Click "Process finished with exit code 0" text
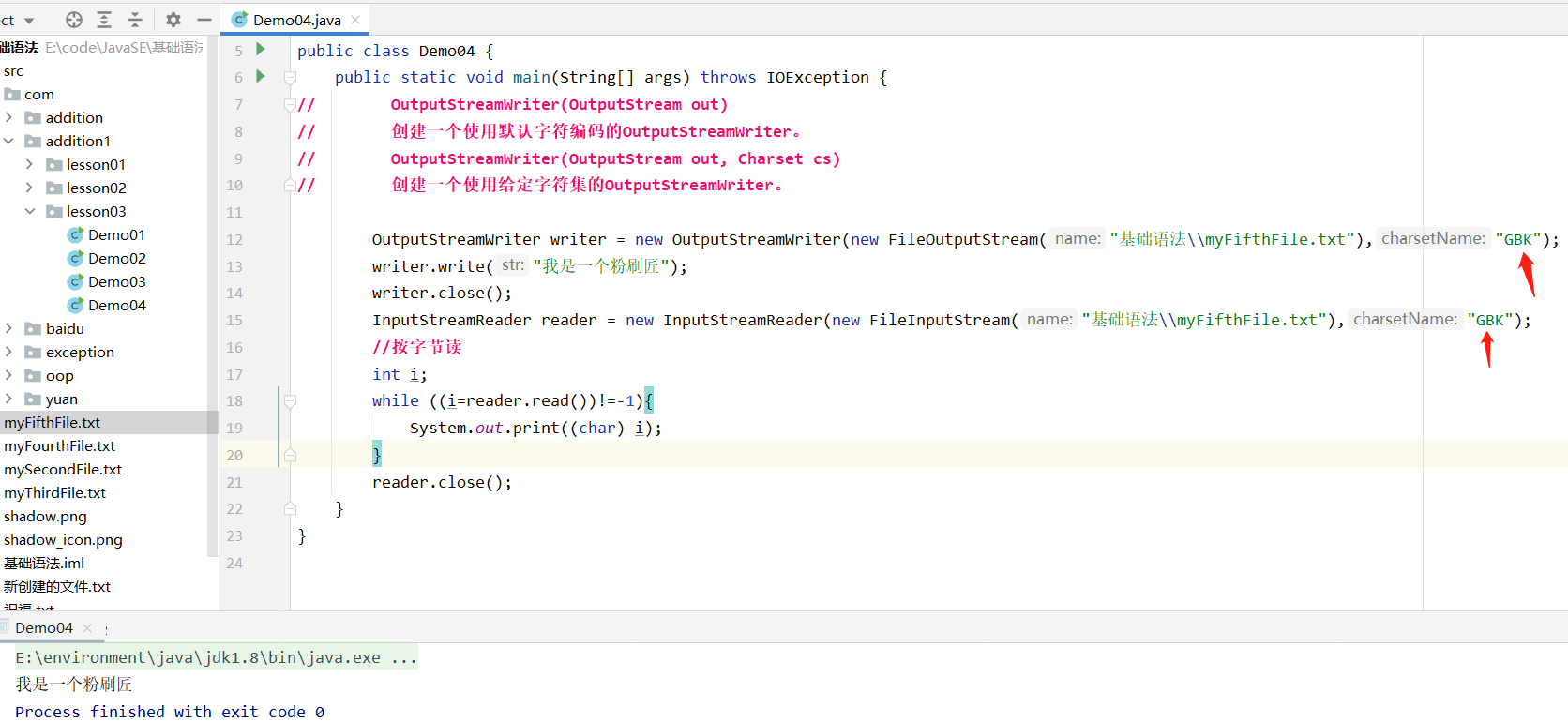 170,712
